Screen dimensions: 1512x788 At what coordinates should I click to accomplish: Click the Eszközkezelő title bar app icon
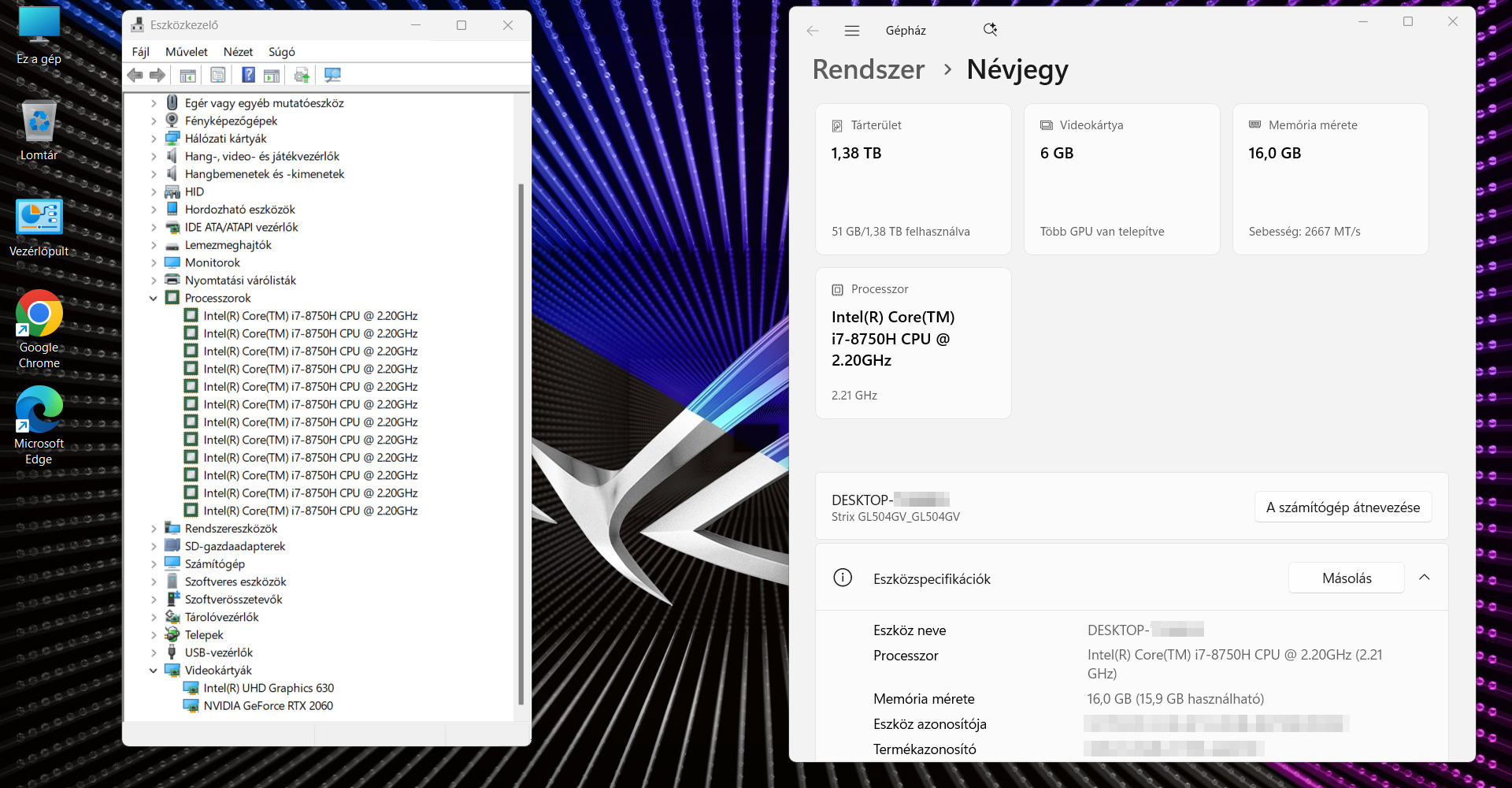pyautogui.click(x=137, y=25)
